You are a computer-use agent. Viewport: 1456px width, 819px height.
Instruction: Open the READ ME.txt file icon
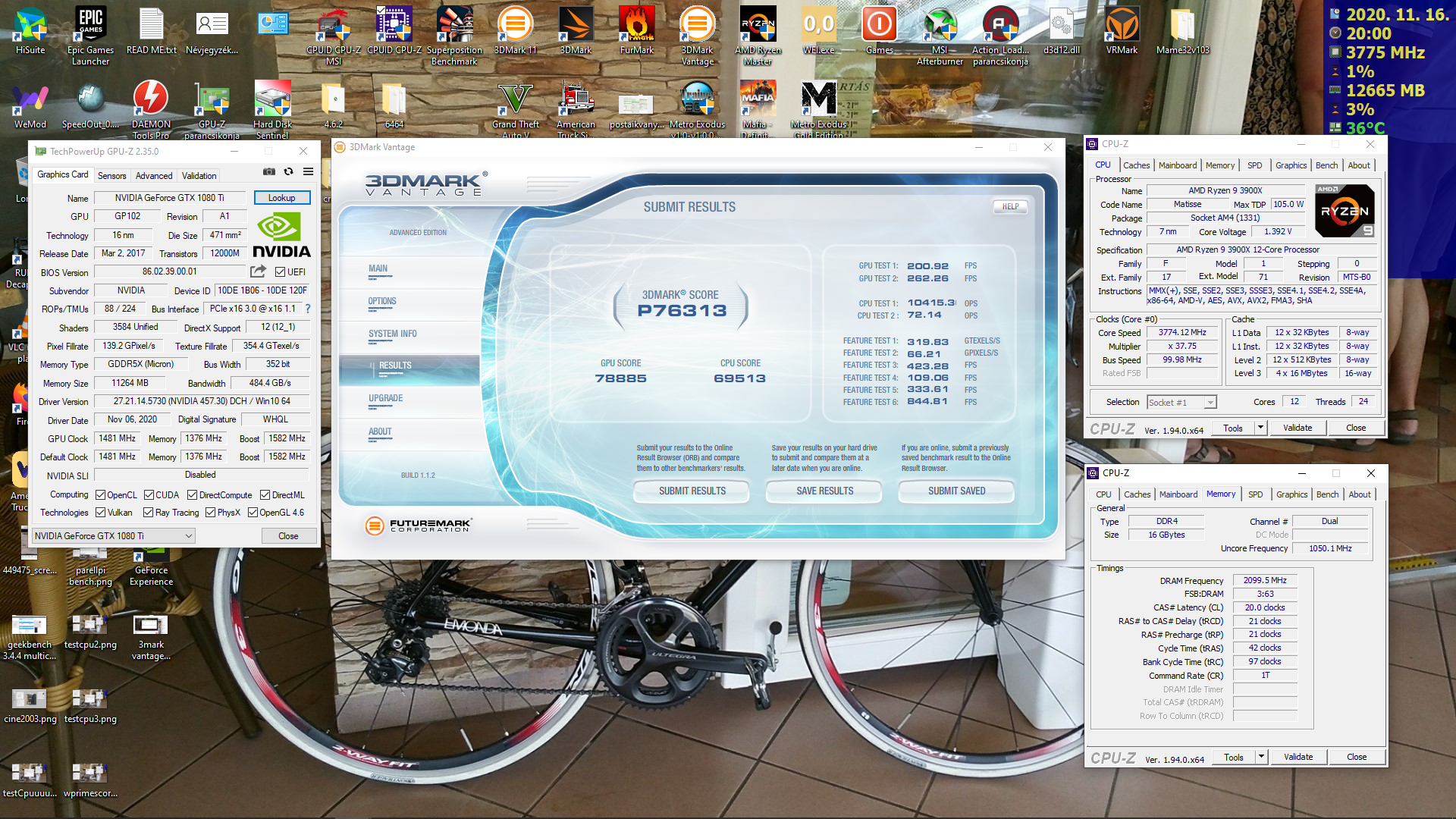[151, 30]
